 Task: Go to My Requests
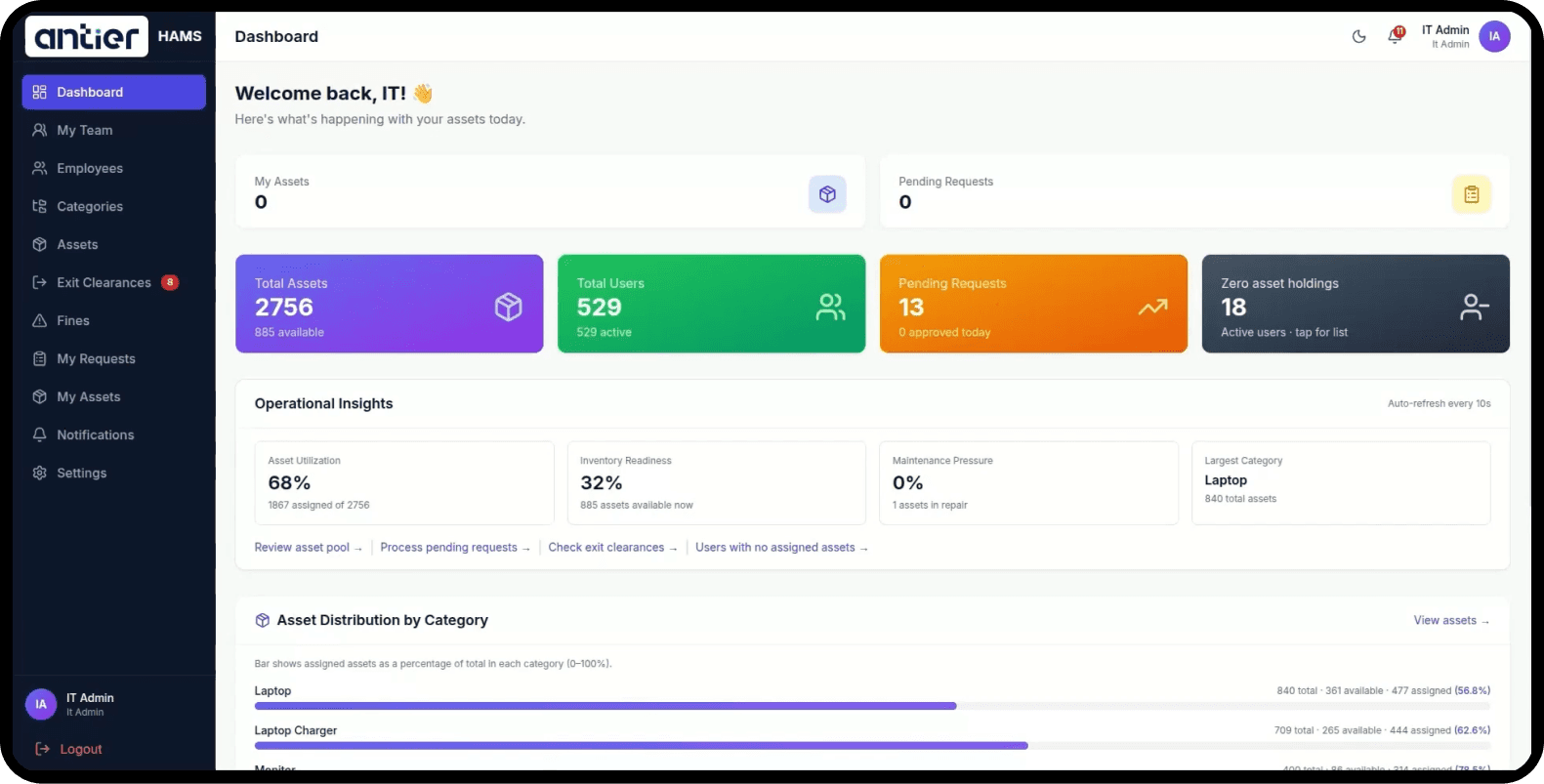tap(114, 358)
